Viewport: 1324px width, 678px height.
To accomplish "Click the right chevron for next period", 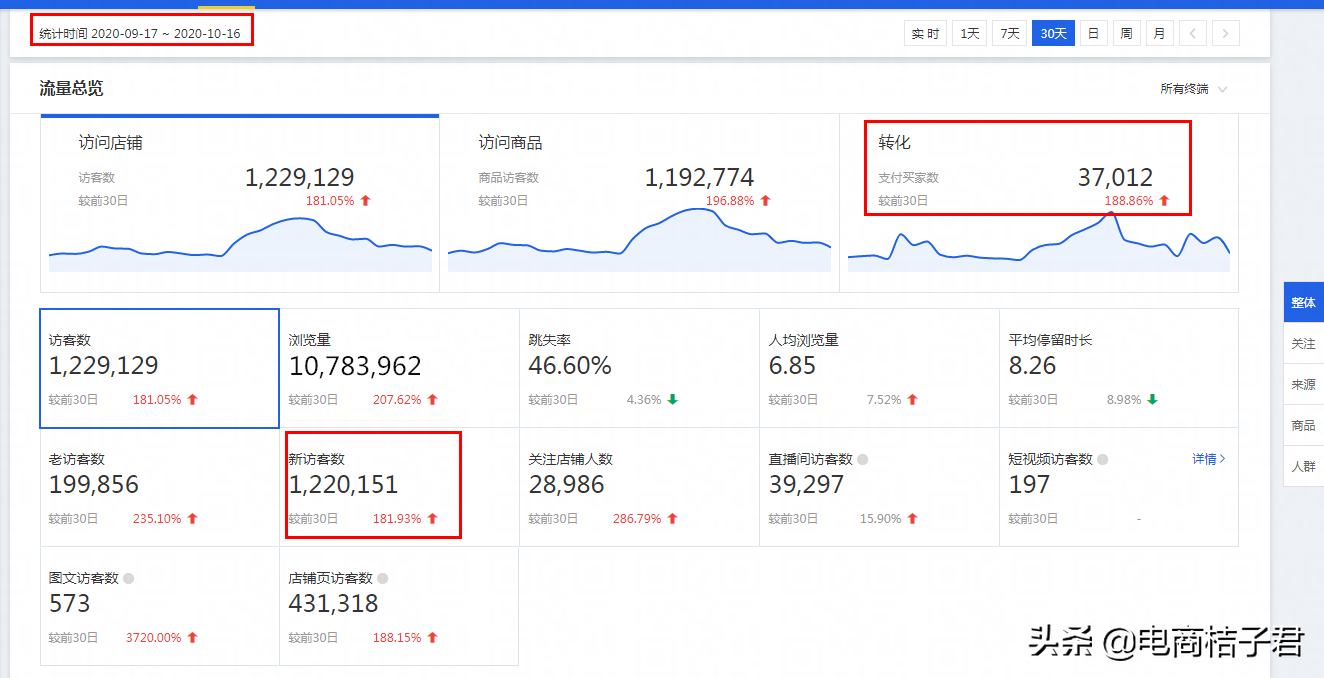I will 1225,32.
